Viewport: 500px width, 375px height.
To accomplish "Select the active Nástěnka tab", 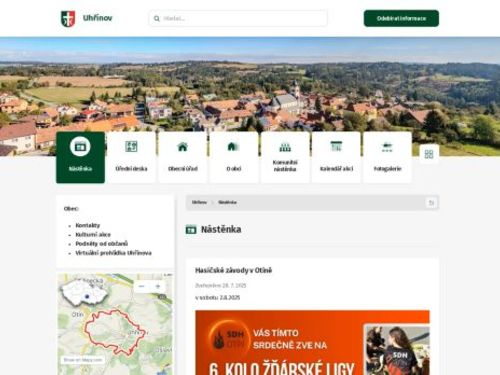I will pyautogui.click(x=80, y=157).
